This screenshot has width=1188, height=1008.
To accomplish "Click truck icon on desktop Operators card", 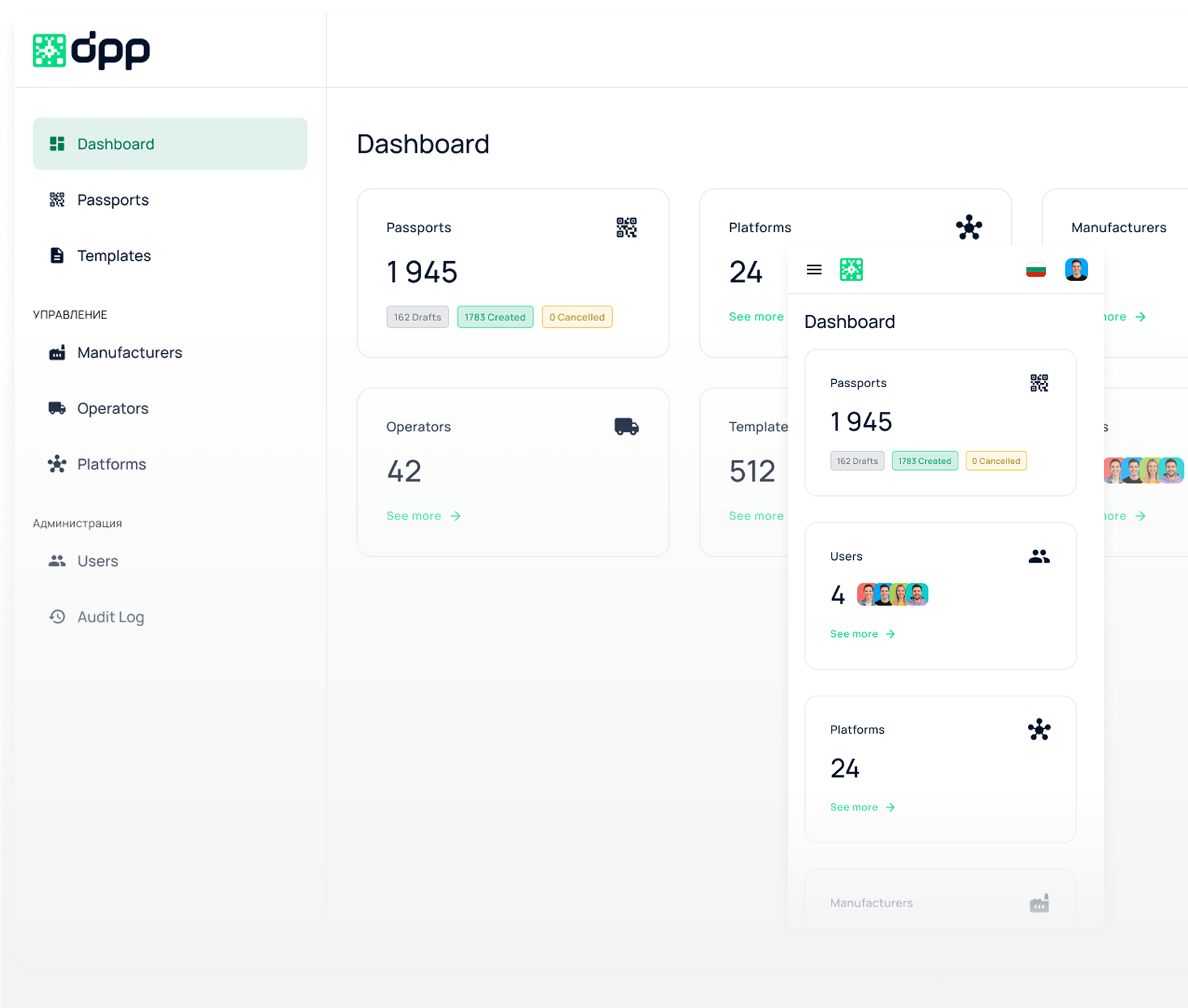I will point(627,427).
